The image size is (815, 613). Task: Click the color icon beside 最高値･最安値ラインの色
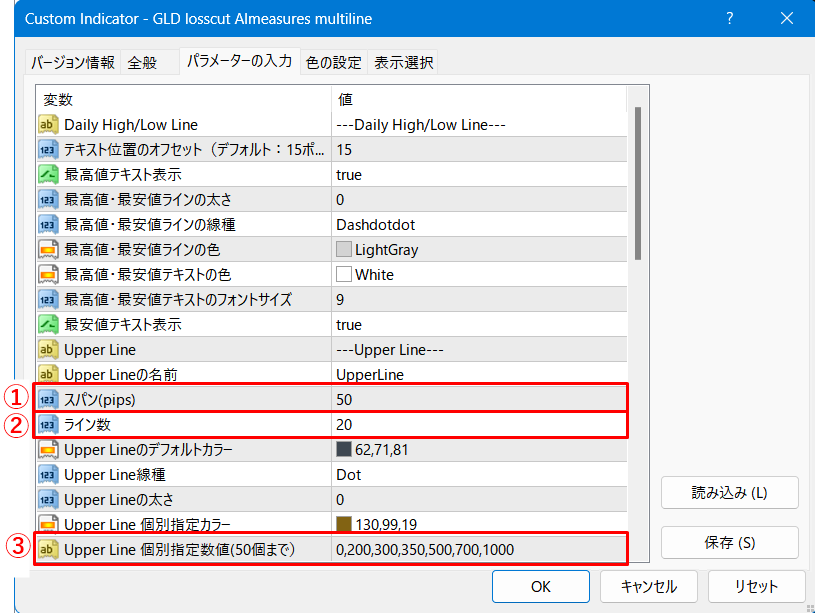48,250
